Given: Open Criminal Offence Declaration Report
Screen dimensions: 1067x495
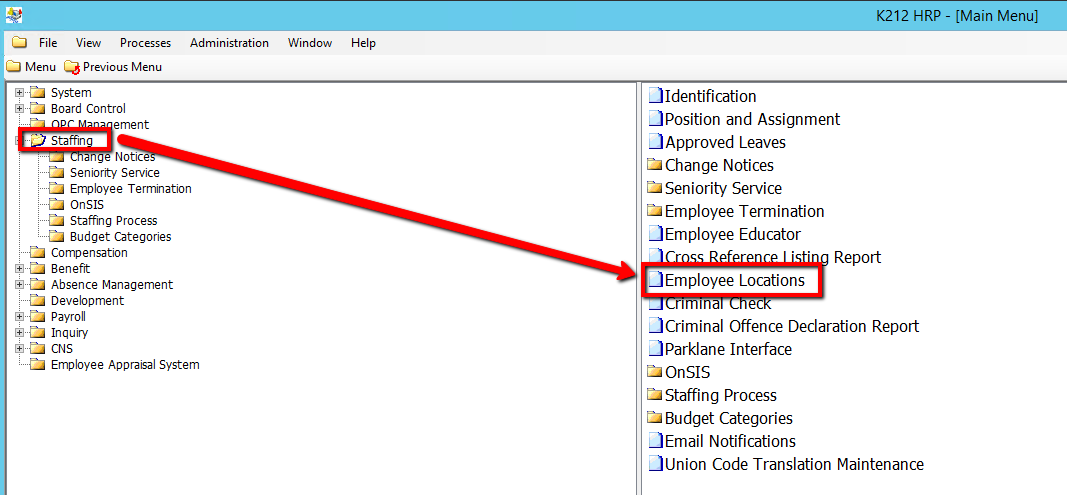Looking at the screenshot, I should tap(791, 327).
